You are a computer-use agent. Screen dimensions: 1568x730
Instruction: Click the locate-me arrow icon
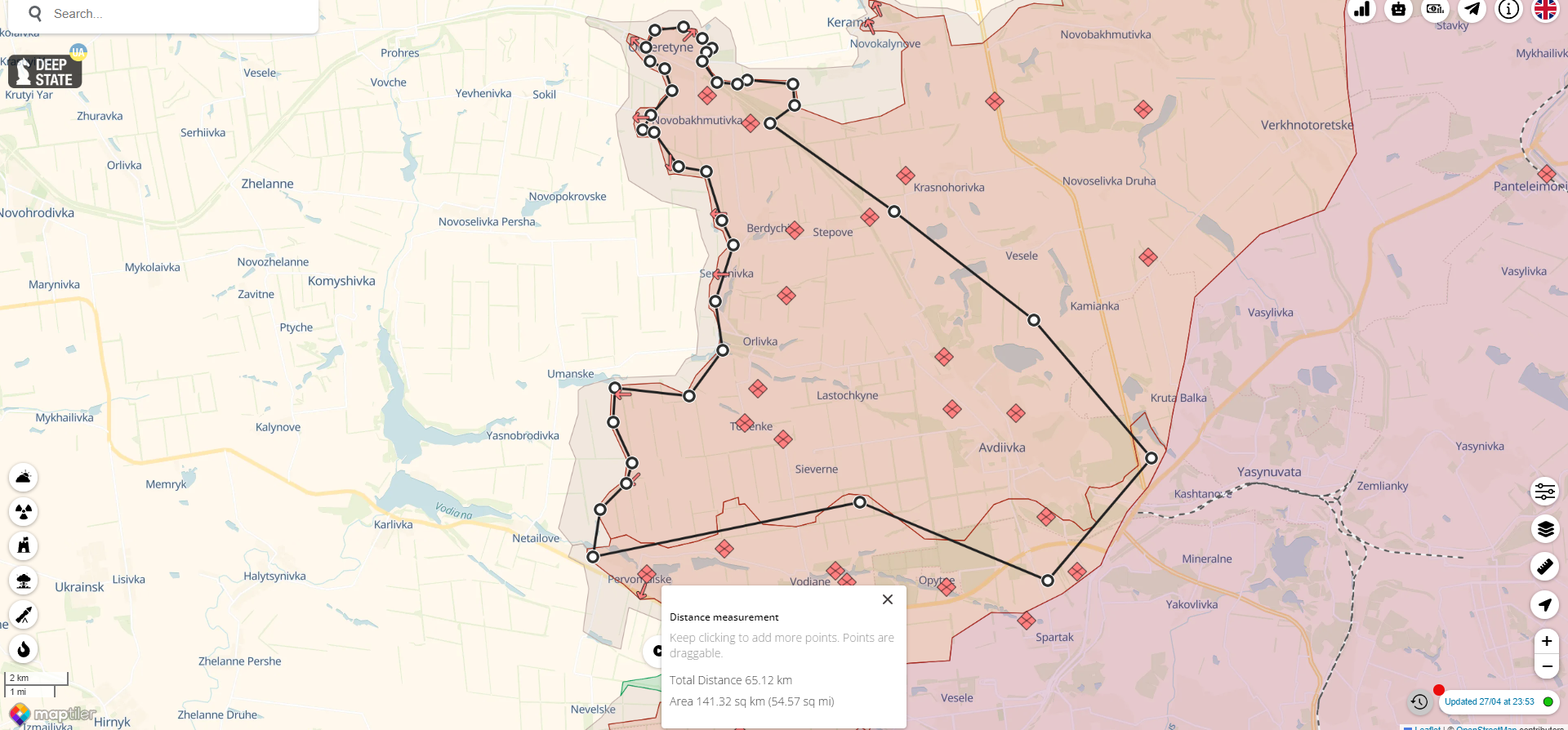pos(1545,605)
